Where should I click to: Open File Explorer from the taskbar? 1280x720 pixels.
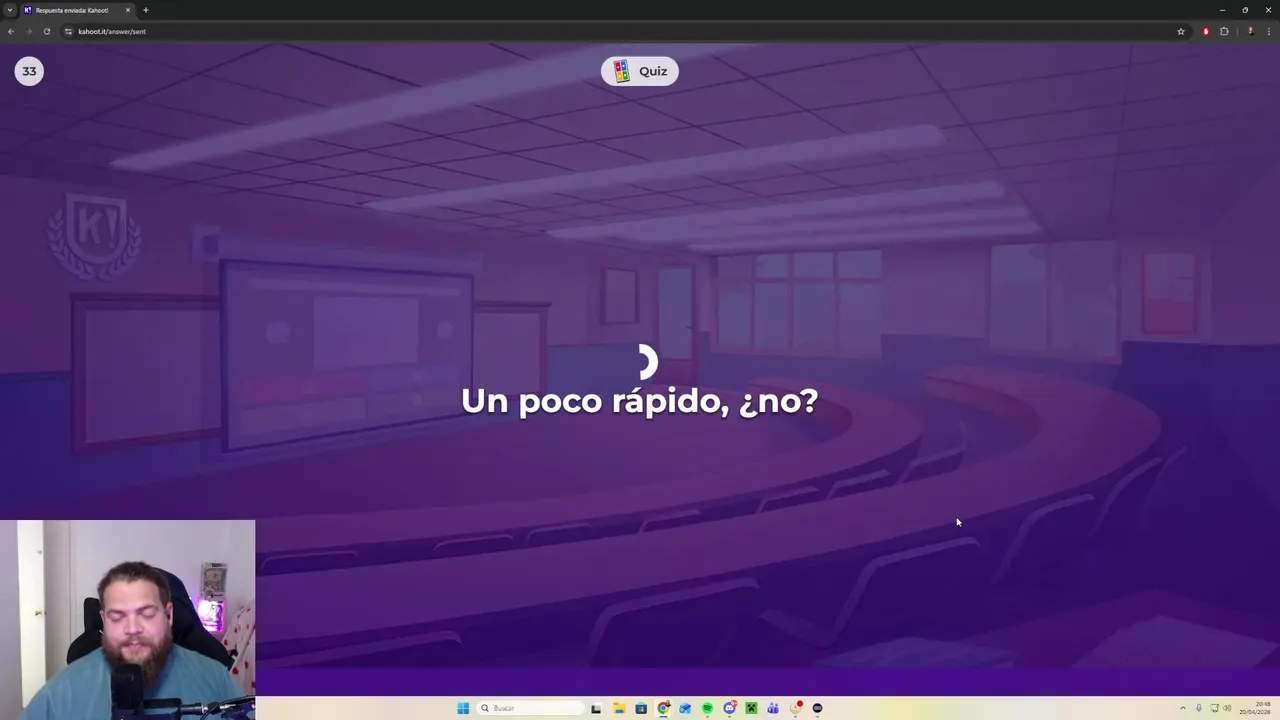tap(619, 708)
